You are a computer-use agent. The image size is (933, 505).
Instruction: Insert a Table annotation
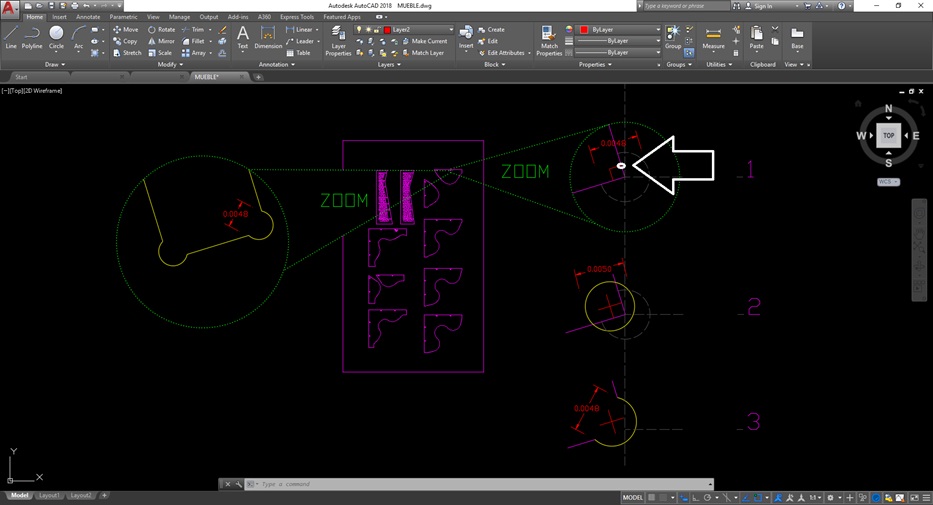tap(298, 53)
